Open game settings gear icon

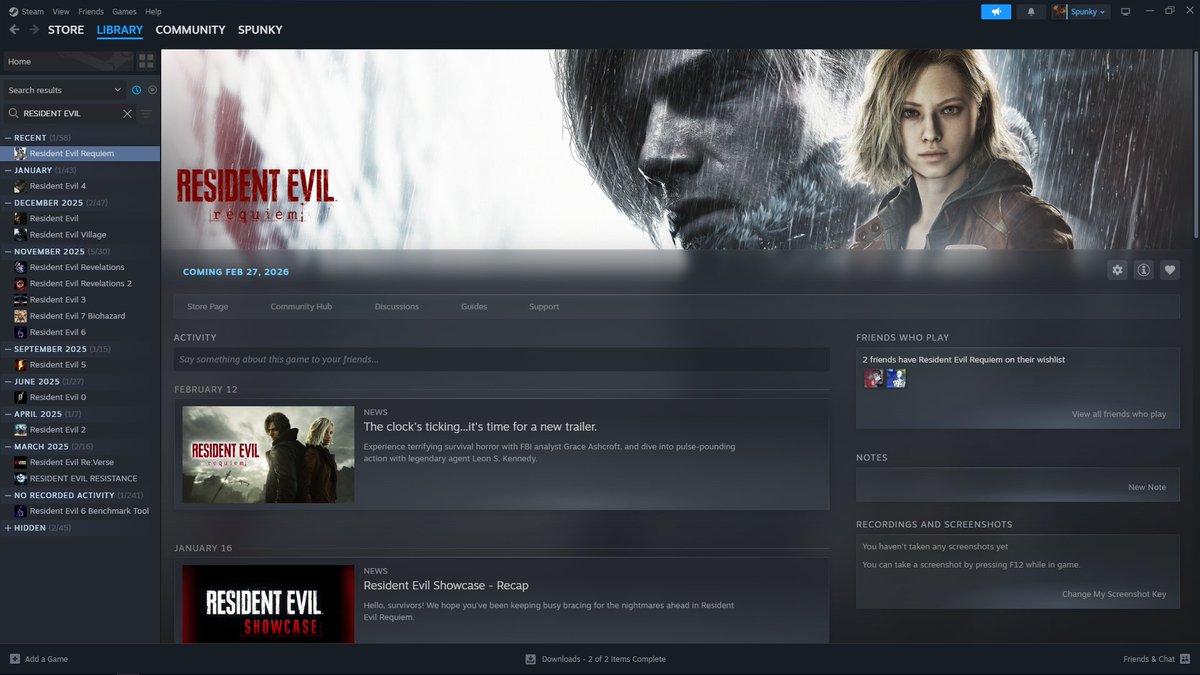(x=1118, y=270)
